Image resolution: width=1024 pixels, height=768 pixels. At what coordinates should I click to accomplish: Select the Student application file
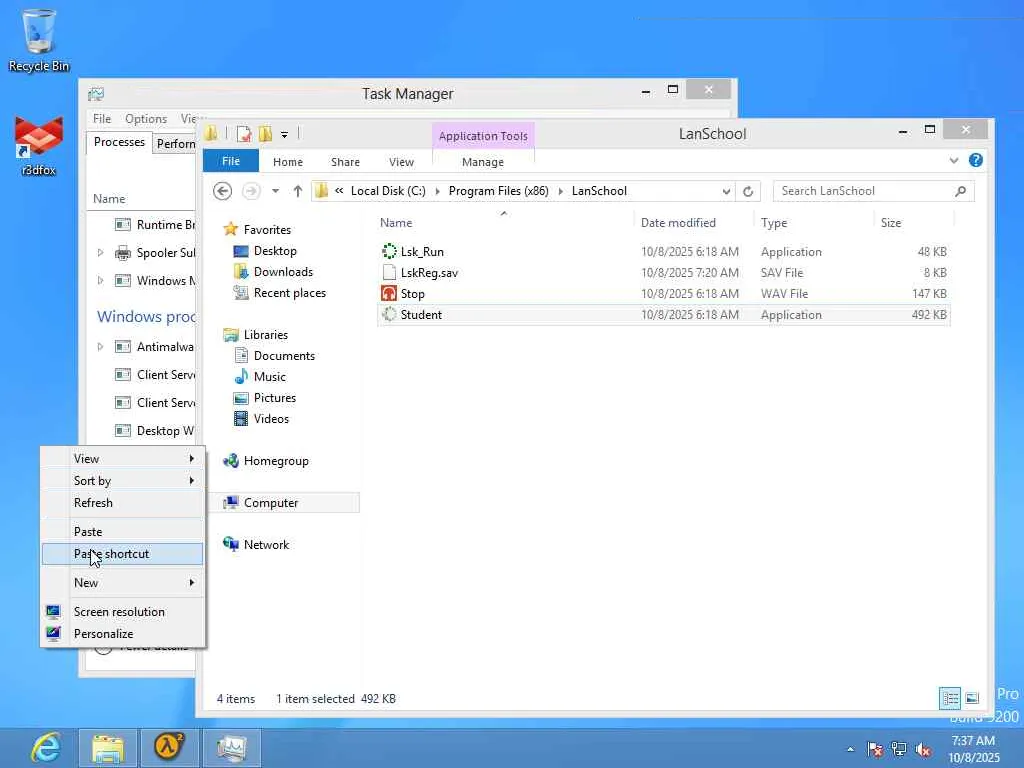click(x=664, y=314)
